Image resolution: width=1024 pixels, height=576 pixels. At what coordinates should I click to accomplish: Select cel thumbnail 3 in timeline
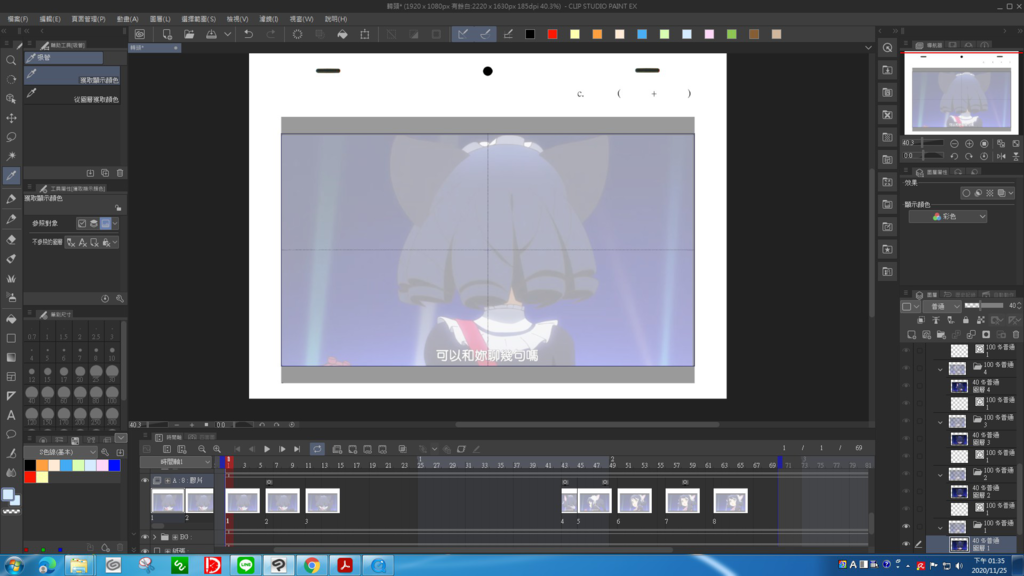point(323,501)
